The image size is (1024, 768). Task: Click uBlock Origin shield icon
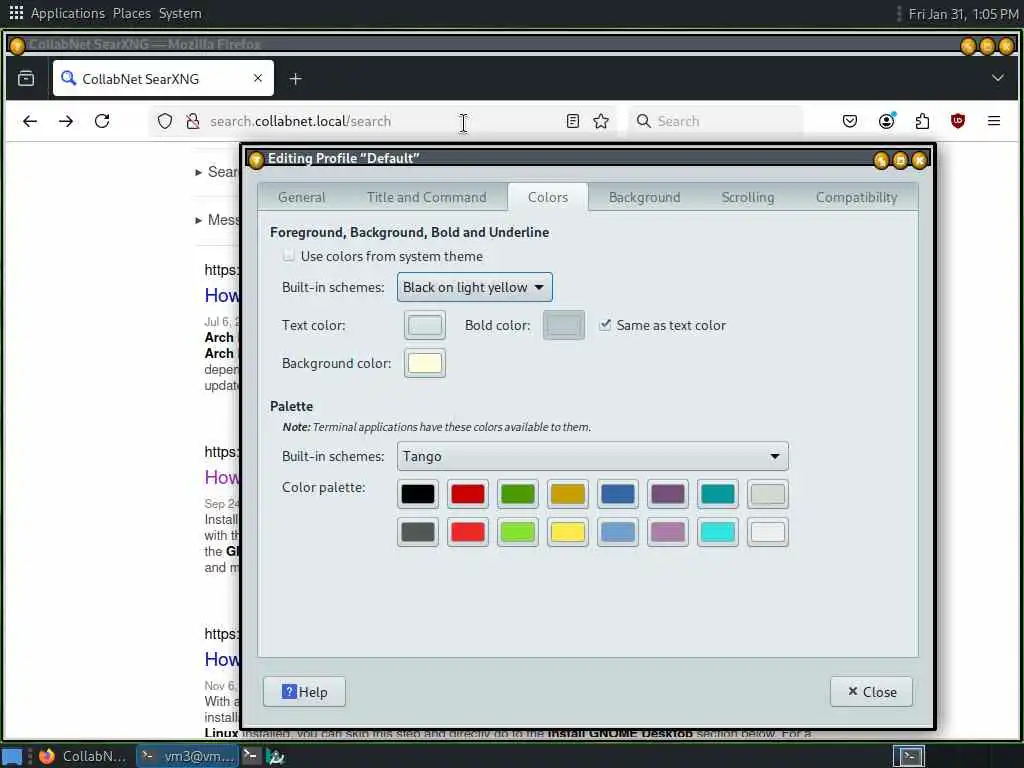pos(957,121)
